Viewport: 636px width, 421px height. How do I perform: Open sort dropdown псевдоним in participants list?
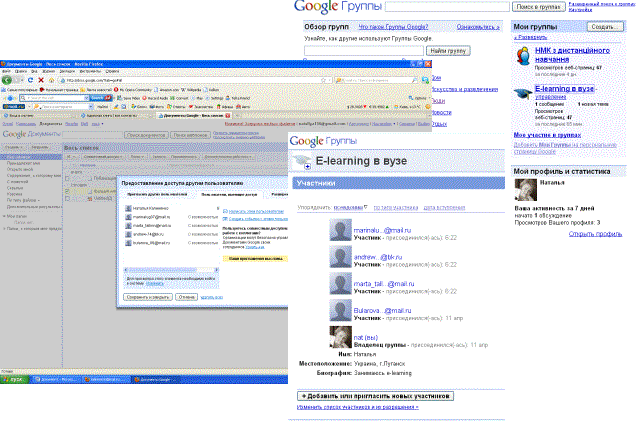point(350,207)
